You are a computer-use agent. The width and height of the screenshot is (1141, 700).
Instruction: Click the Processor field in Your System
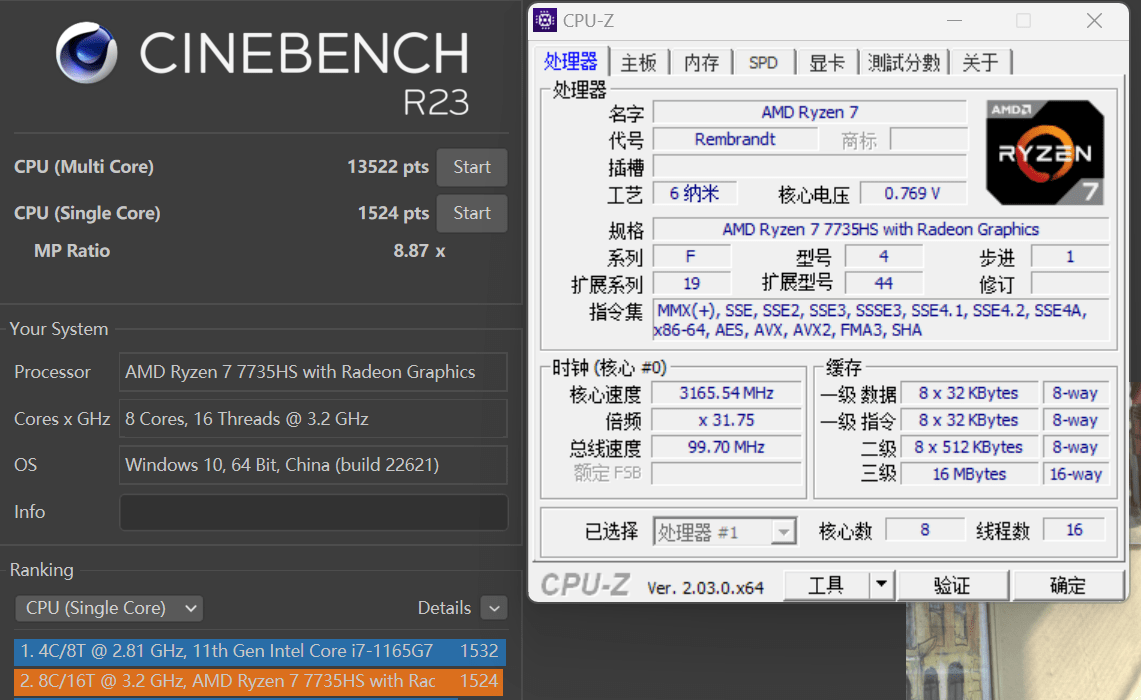pos(314,372)
